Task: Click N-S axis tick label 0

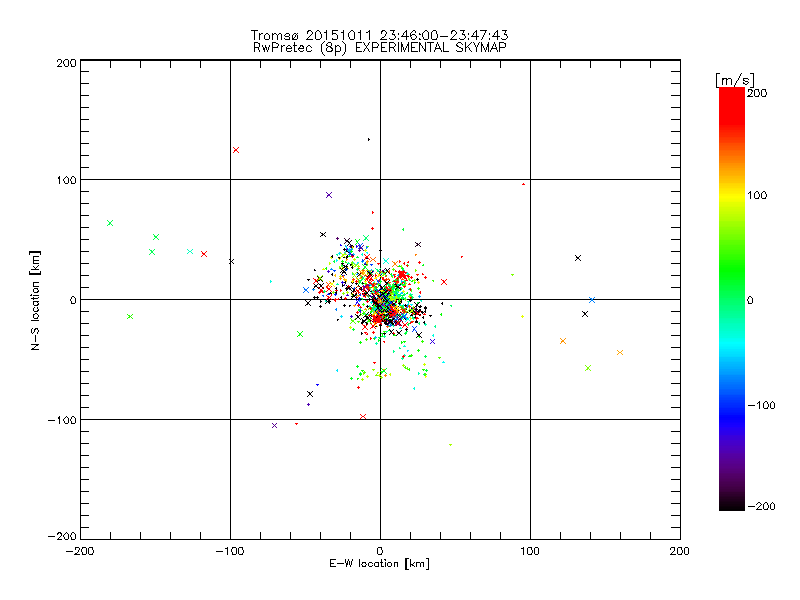Action: click(73, 300)
